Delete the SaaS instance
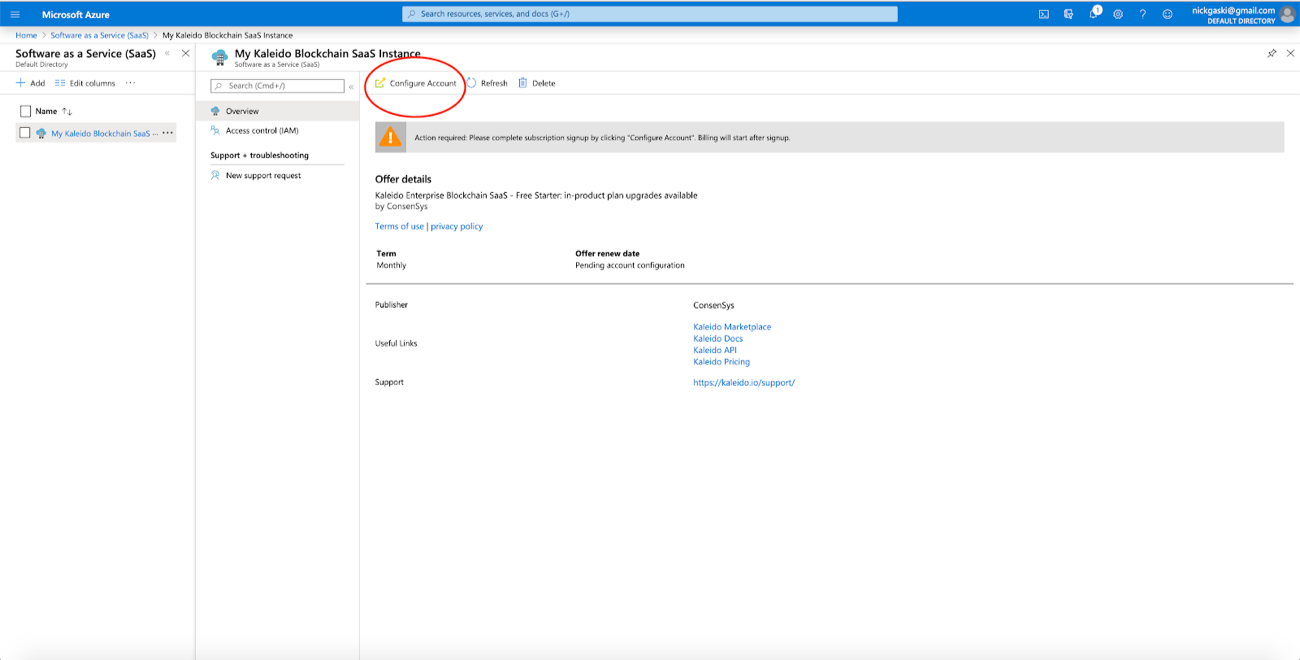Screen dimensions: 1300x660 (537, 83)
